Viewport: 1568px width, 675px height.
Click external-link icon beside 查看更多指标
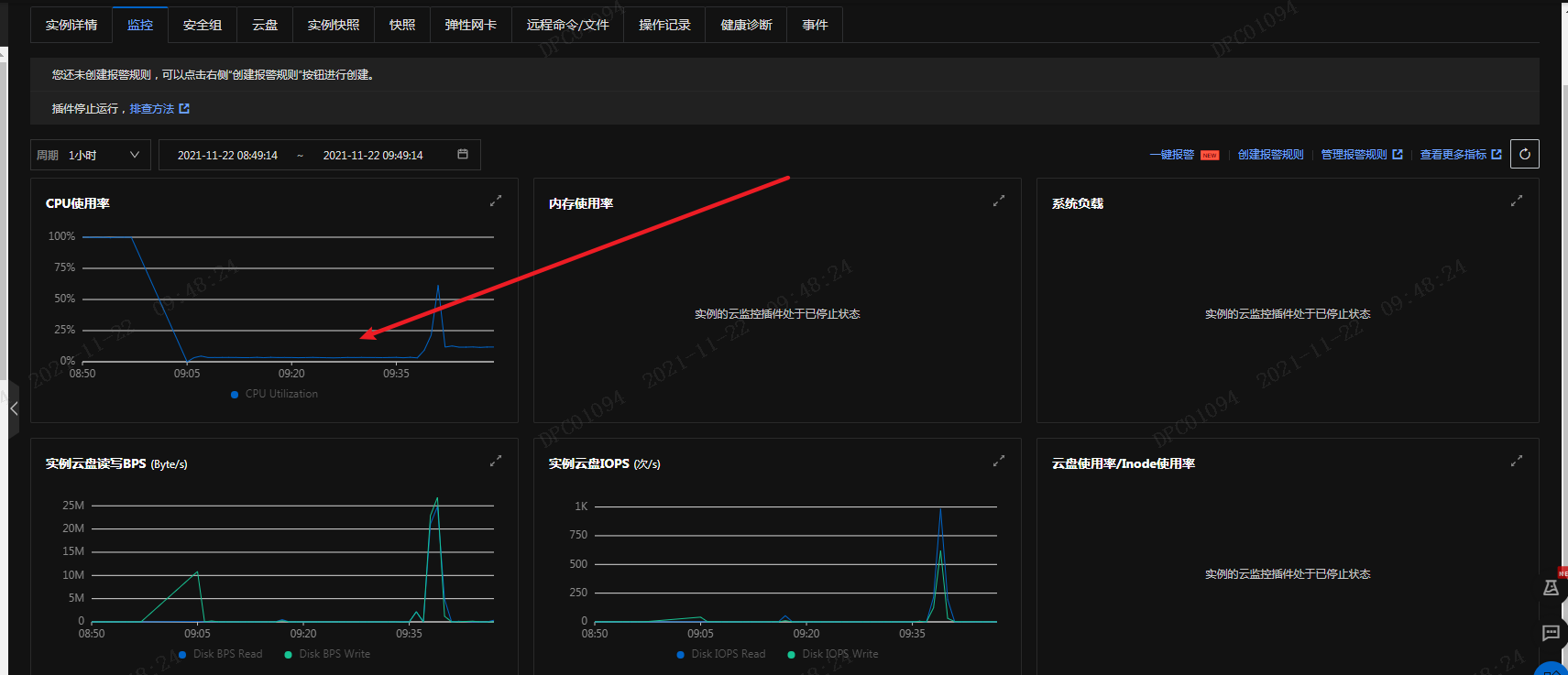(x=1497, y=155)
